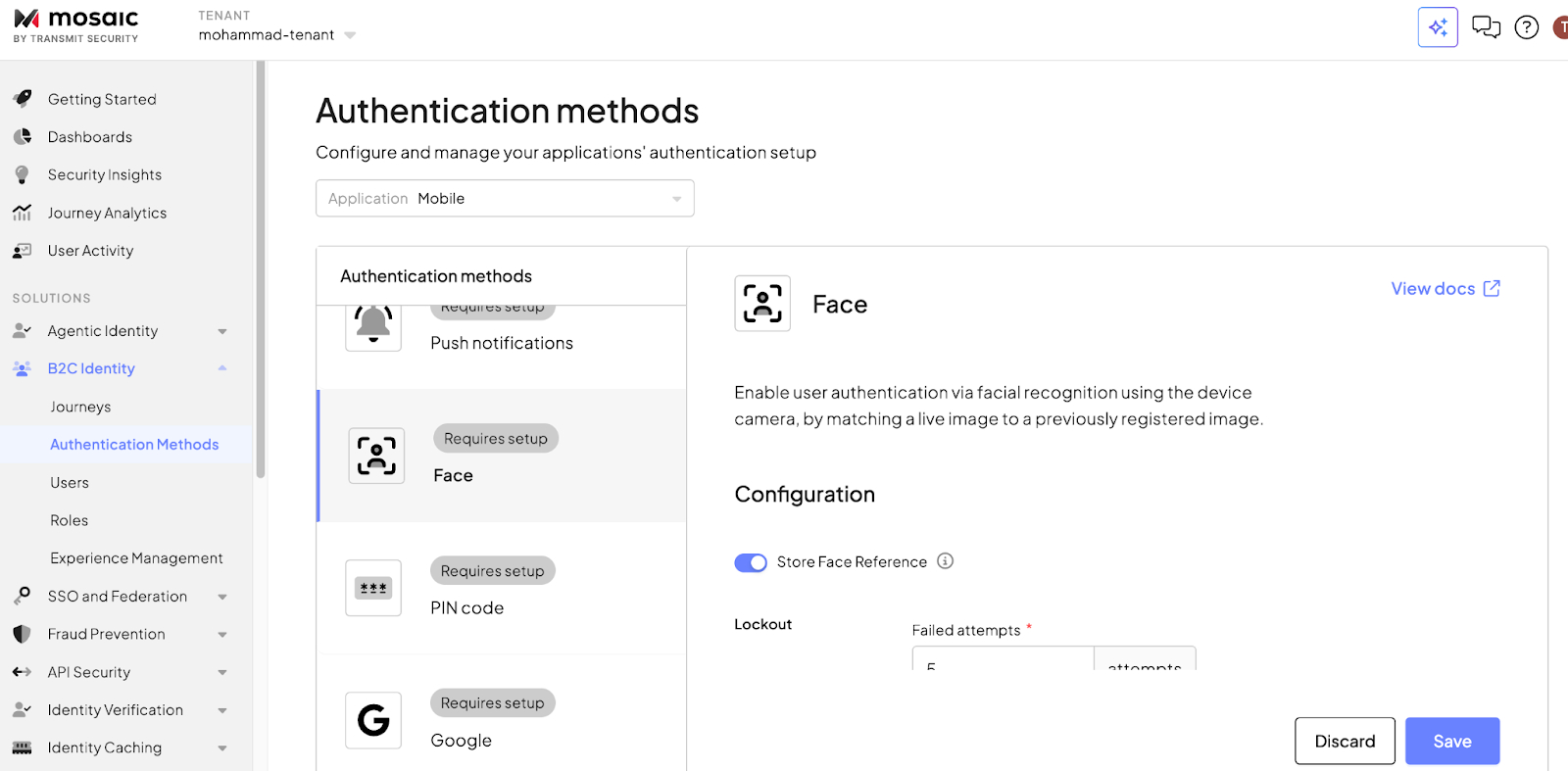This screenshot has height=771, width=1568.
Task: Open Journeys in the sidebar
Action: pyautogui.click(x=80, y=407)
